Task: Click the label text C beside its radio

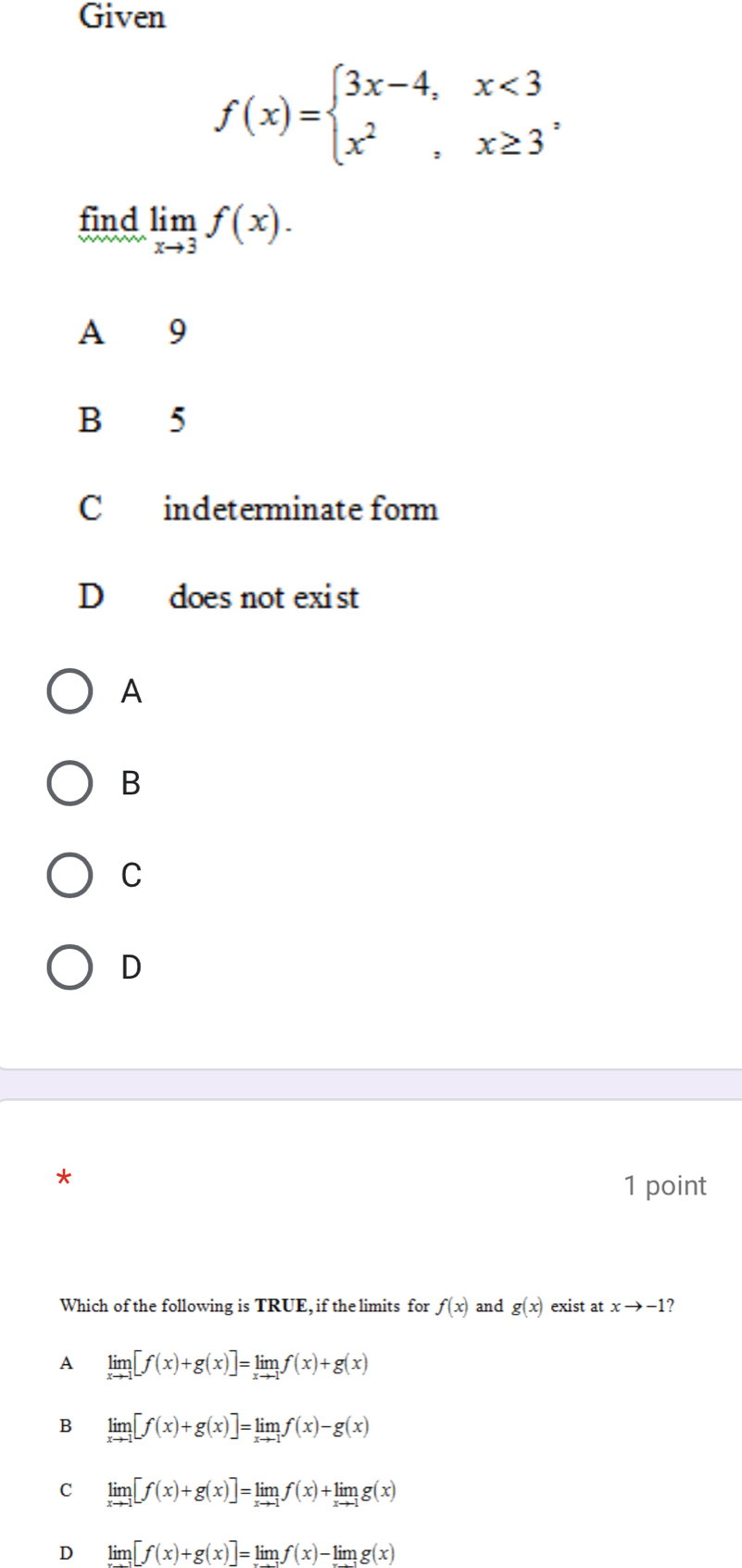Action: pyautogui.click(x=132, y=875)
